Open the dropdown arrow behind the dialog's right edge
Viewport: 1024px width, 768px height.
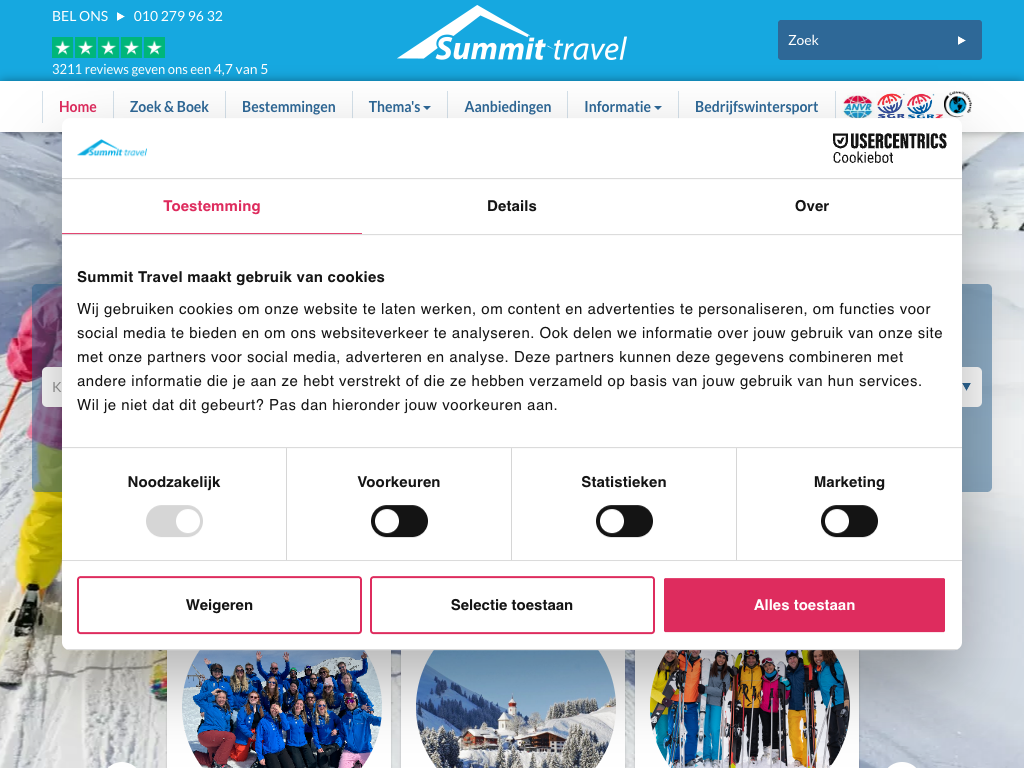click(x=967, y=387)
